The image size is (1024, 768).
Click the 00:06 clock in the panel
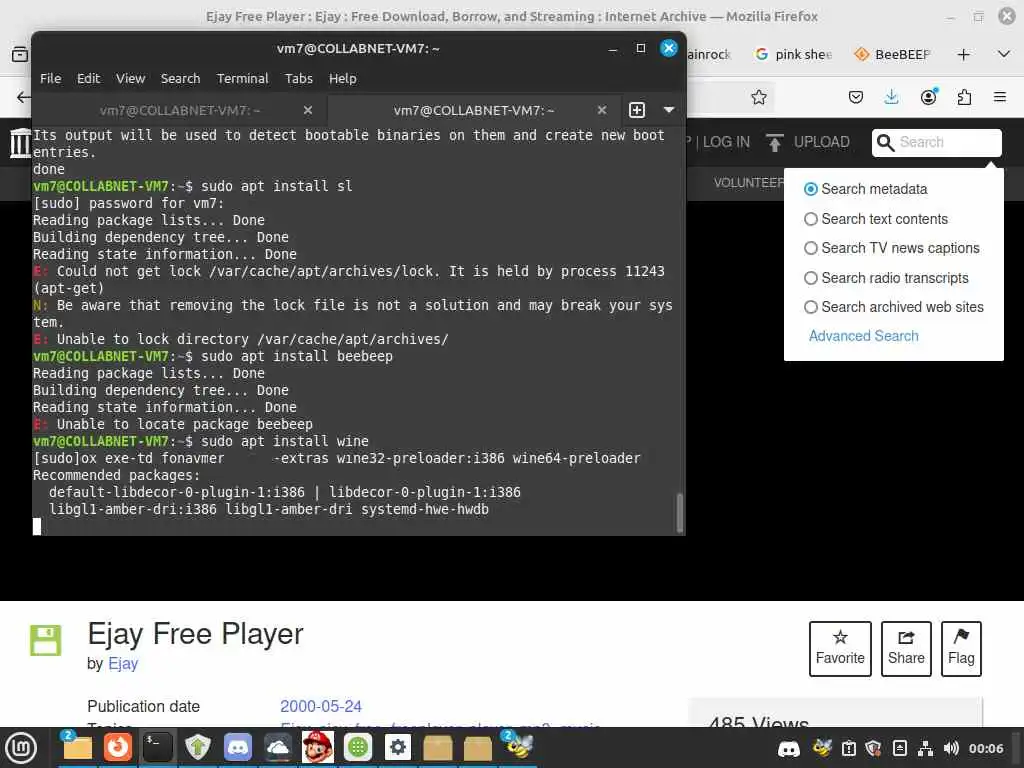click(x=985, y=748)
